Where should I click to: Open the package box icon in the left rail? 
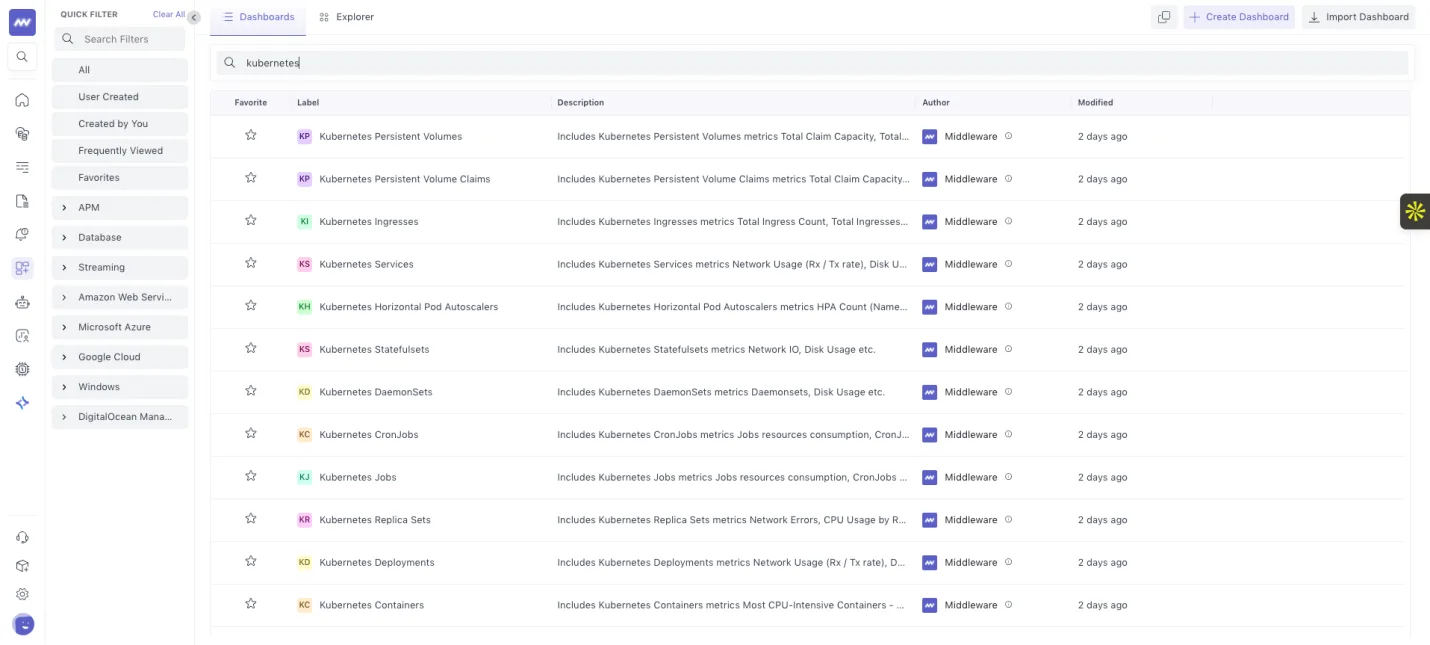[22, 566]
